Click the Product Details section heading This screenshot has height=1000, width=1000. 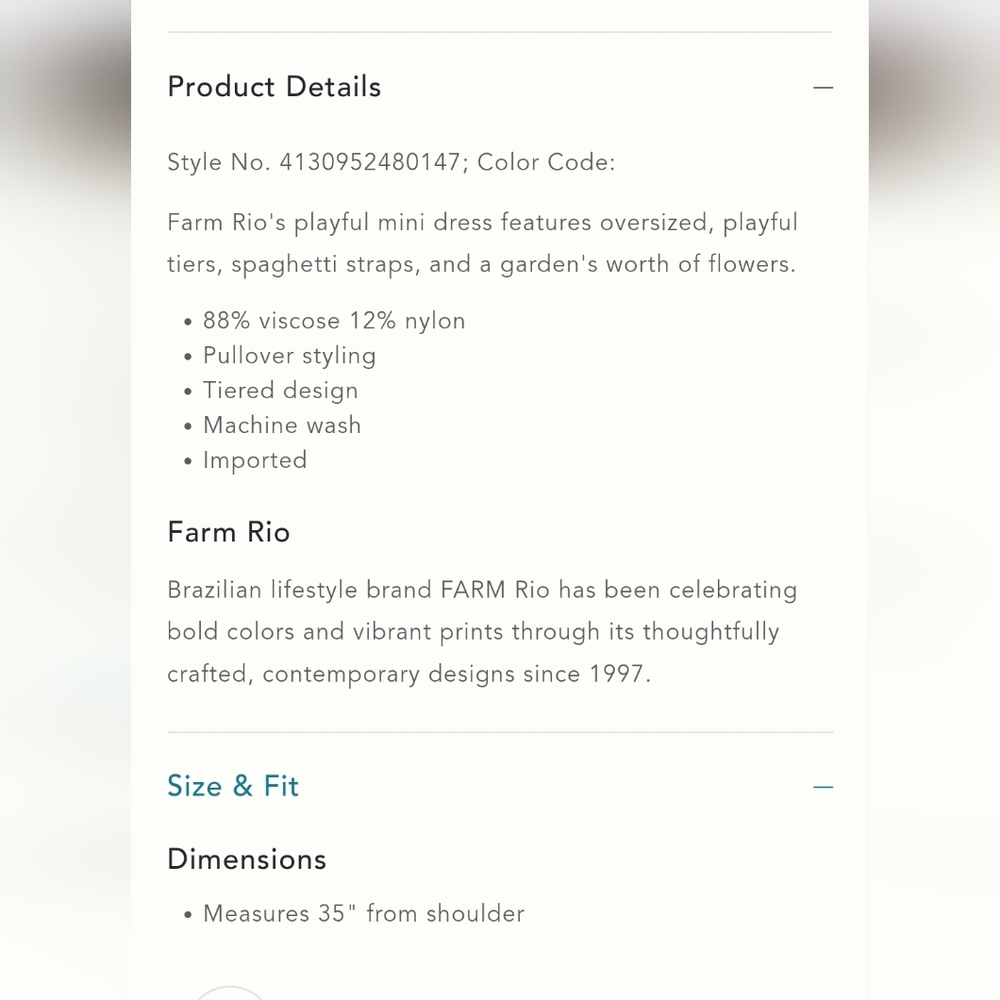point(274,87)
